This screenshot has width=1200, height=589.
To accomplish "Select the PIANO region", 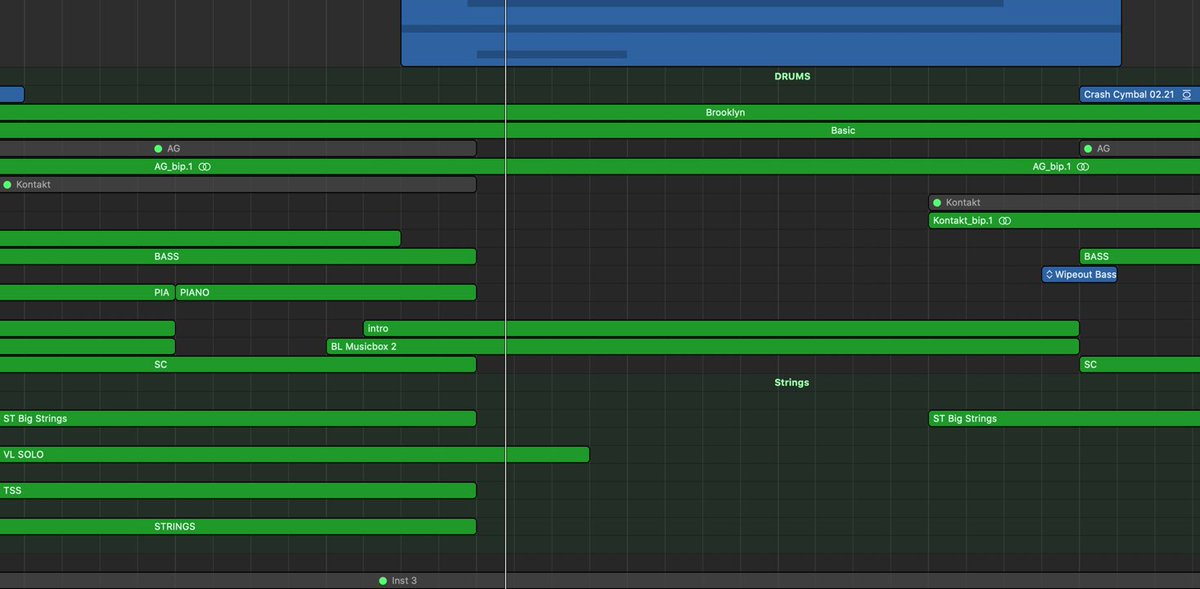I will tap(326, 293).
